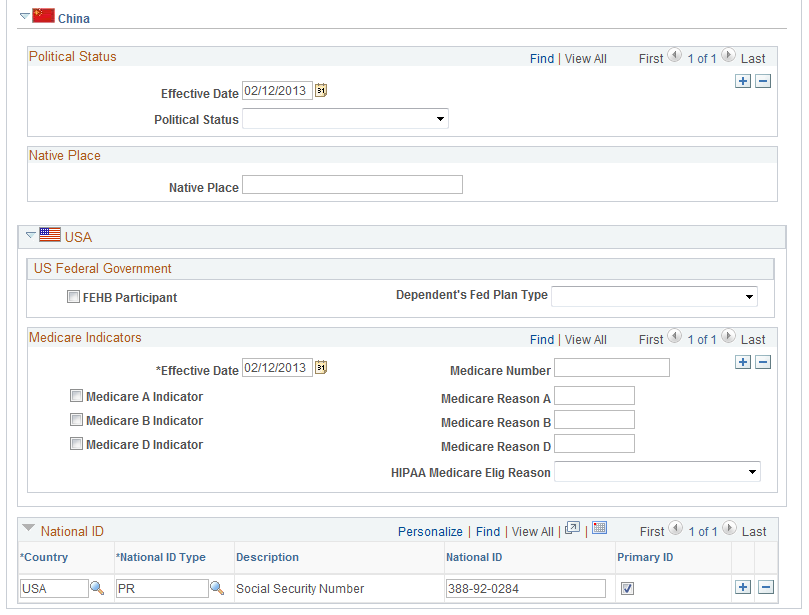Edit Political Status Effective Date field
Viewport: 809px width, 615px height.
point(278,91)
